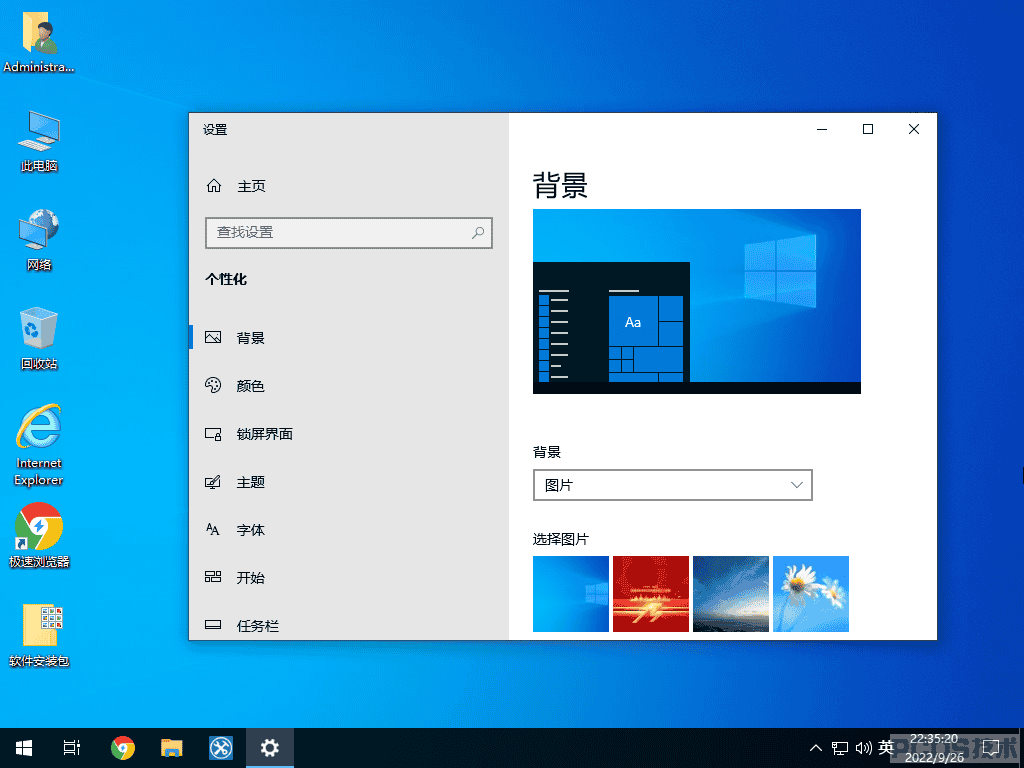
Task: Switch to the 颜色 settings page
Action: tap(349, 386)
